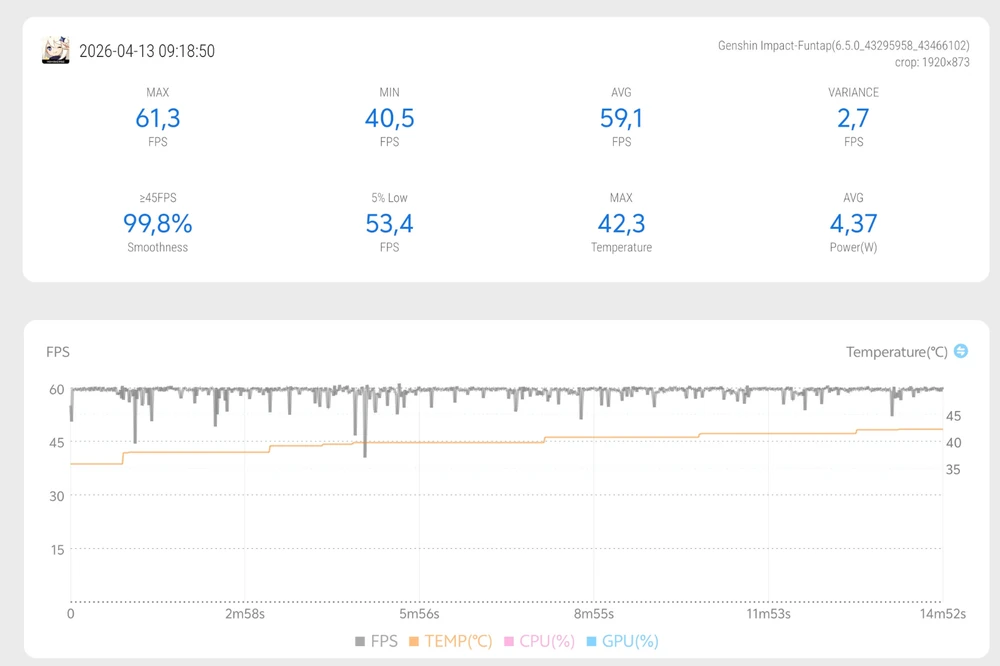This screenshot has height=666, width=1000.
Task: Click the AVG 4,37 Power(W) value
Action: pos(853,223)
